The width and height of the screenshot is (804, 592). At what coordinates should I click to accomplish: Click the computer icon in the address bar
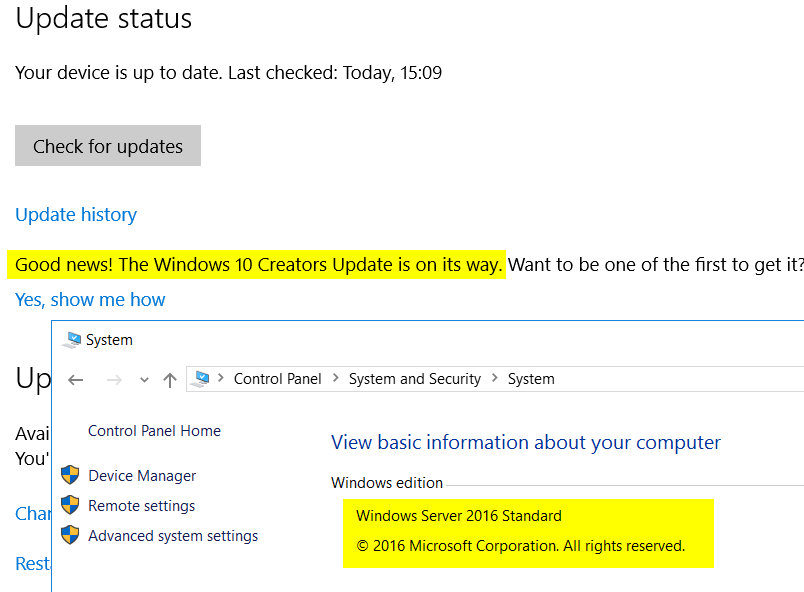pos(200,379)
